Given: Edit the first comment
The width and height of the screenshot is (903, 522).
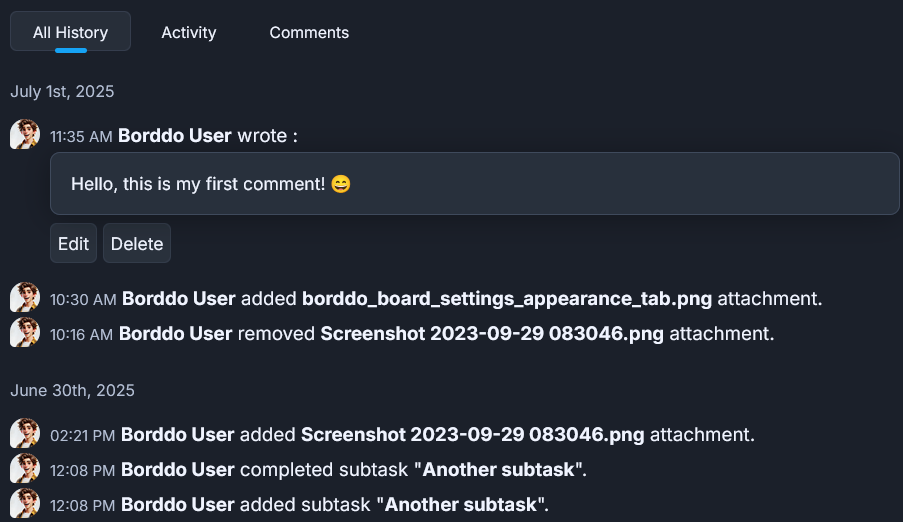Looking at the screenshot, I should pos(73,243).
